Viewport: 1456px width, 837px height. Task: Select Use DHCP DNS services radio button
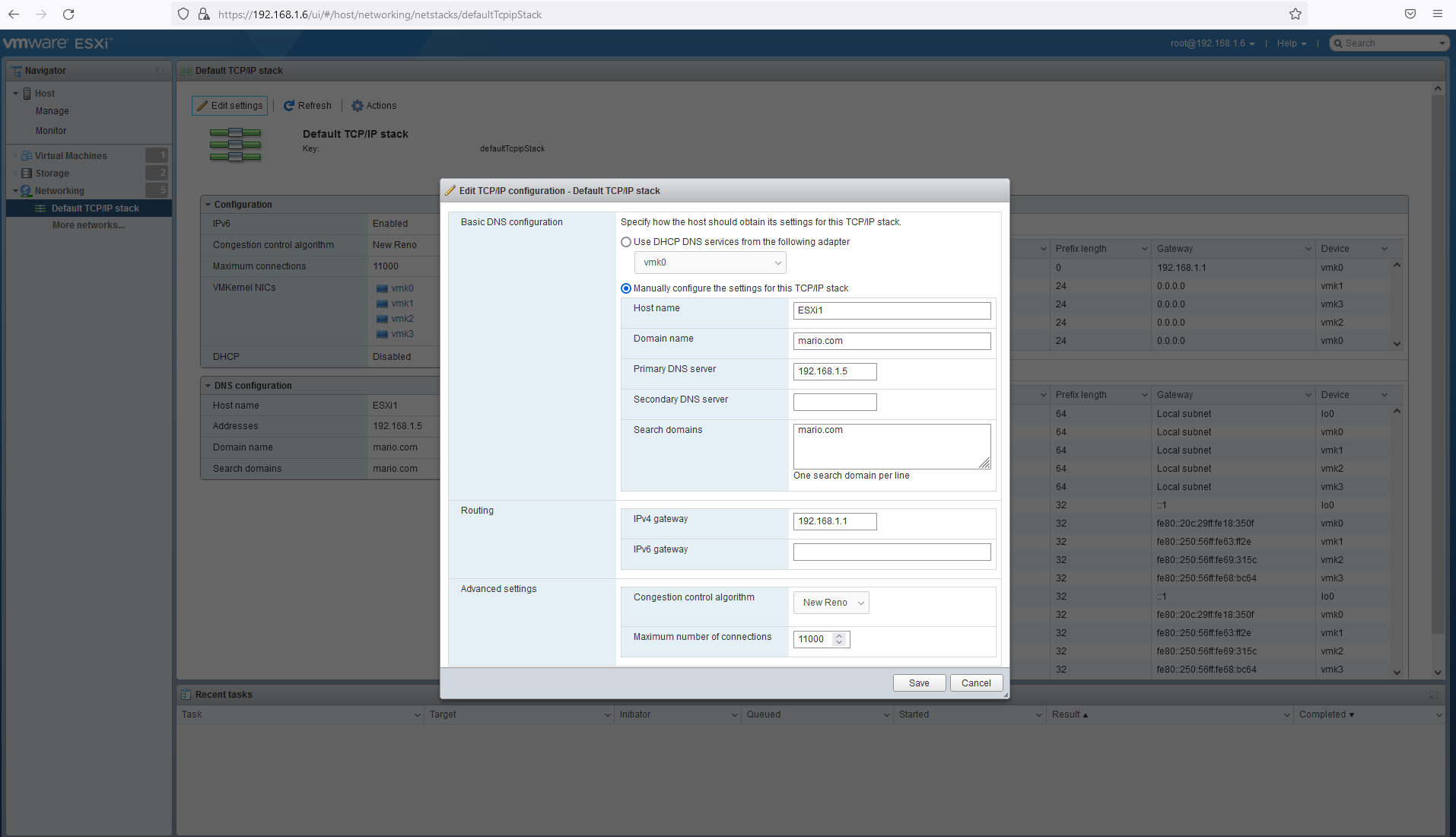pyautogui.click(x=626, y=242)
